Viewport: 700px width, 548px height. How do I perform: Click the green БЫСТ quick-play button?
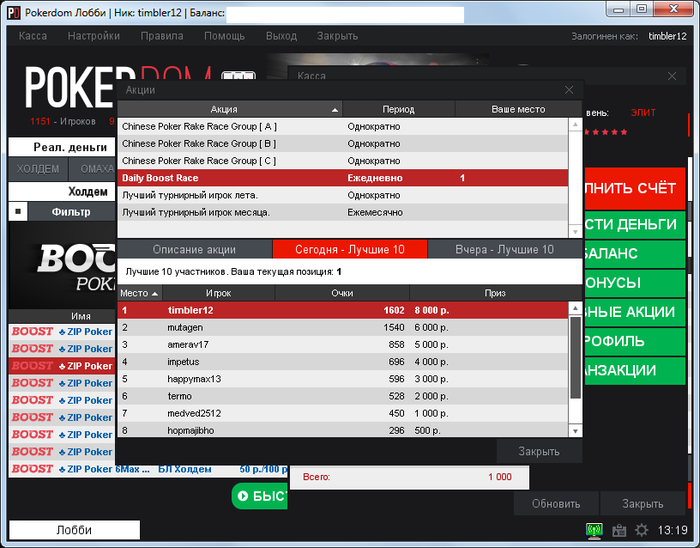259,496
